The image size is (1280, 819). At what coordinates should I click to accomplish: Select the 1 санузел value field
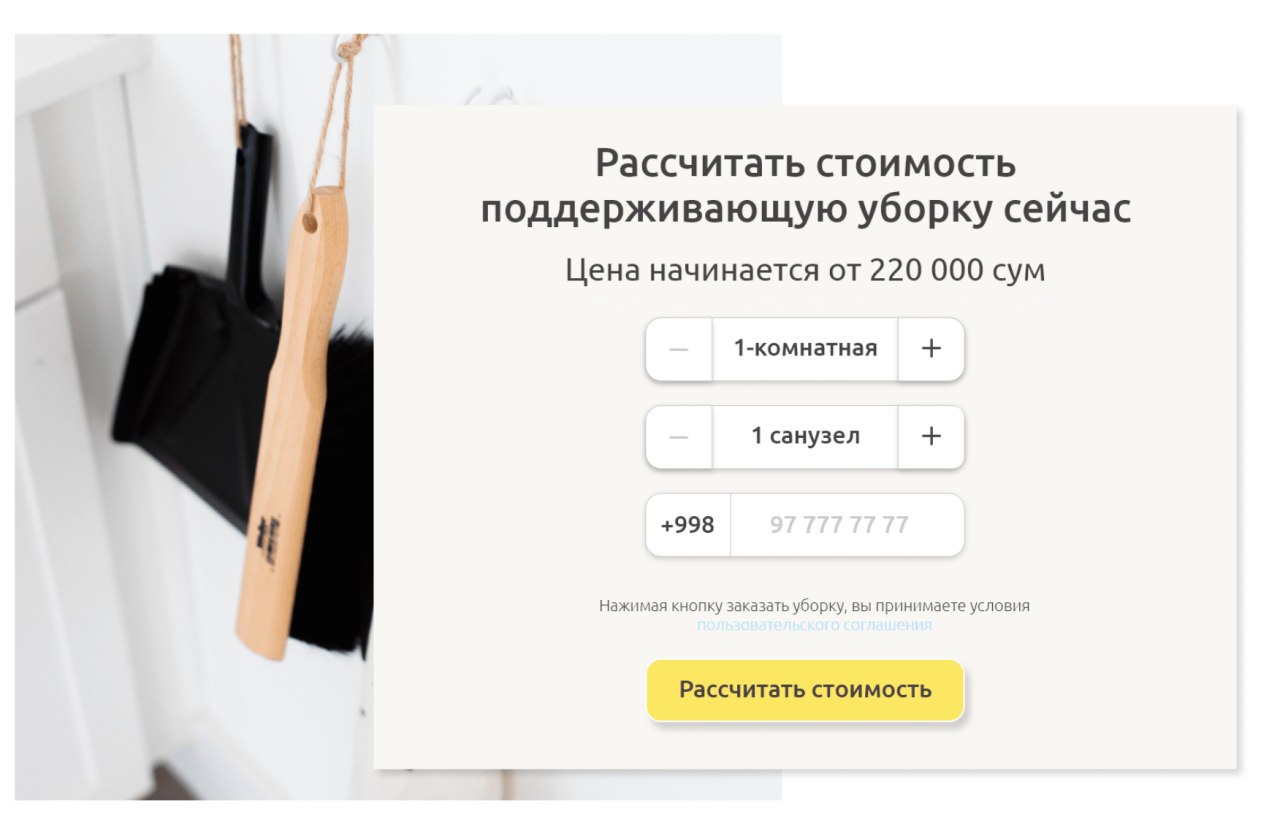(805, 437)
